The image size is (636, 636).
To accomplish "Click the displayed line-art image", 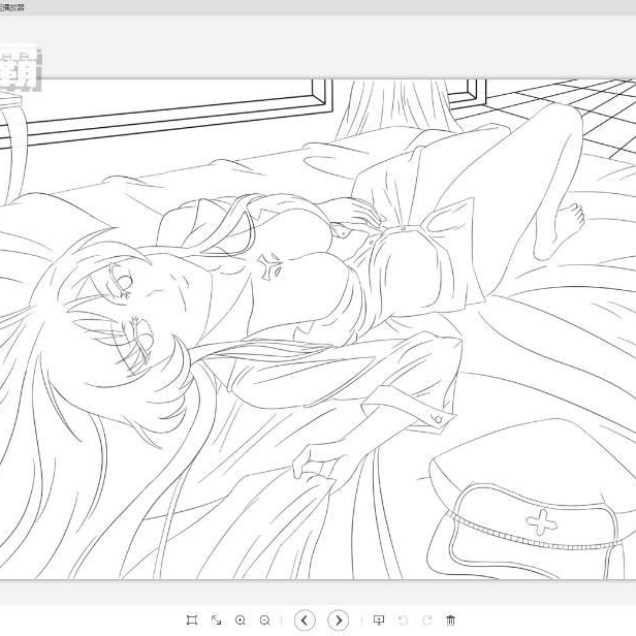I will point(318,329).
